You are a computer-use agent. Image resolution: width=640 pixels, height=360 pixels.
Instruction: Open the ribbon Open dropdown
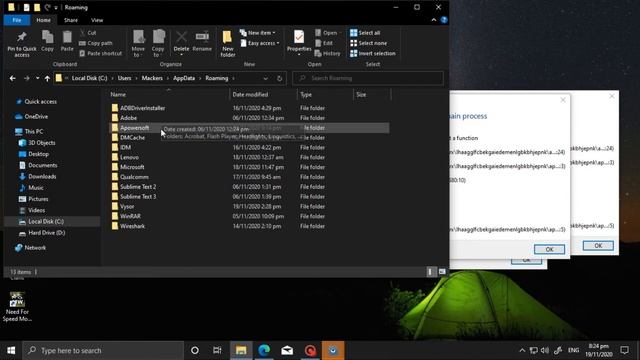328,33
